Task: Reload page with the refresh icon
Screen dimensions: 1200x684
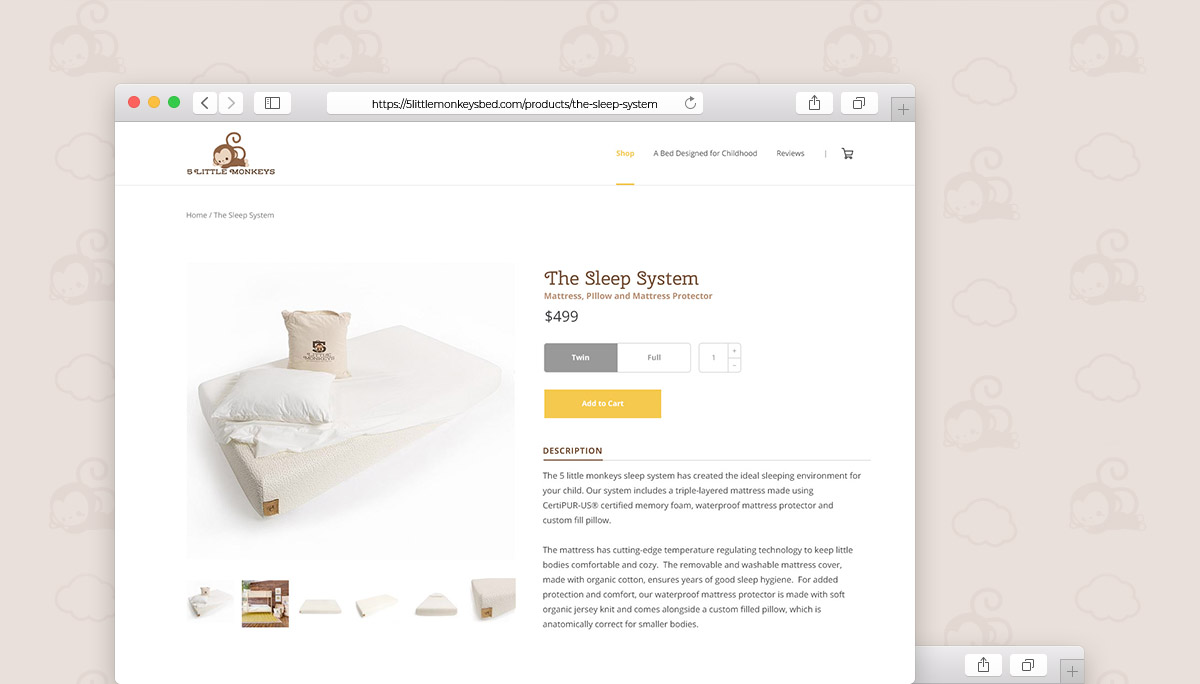Action: (690, 103)
